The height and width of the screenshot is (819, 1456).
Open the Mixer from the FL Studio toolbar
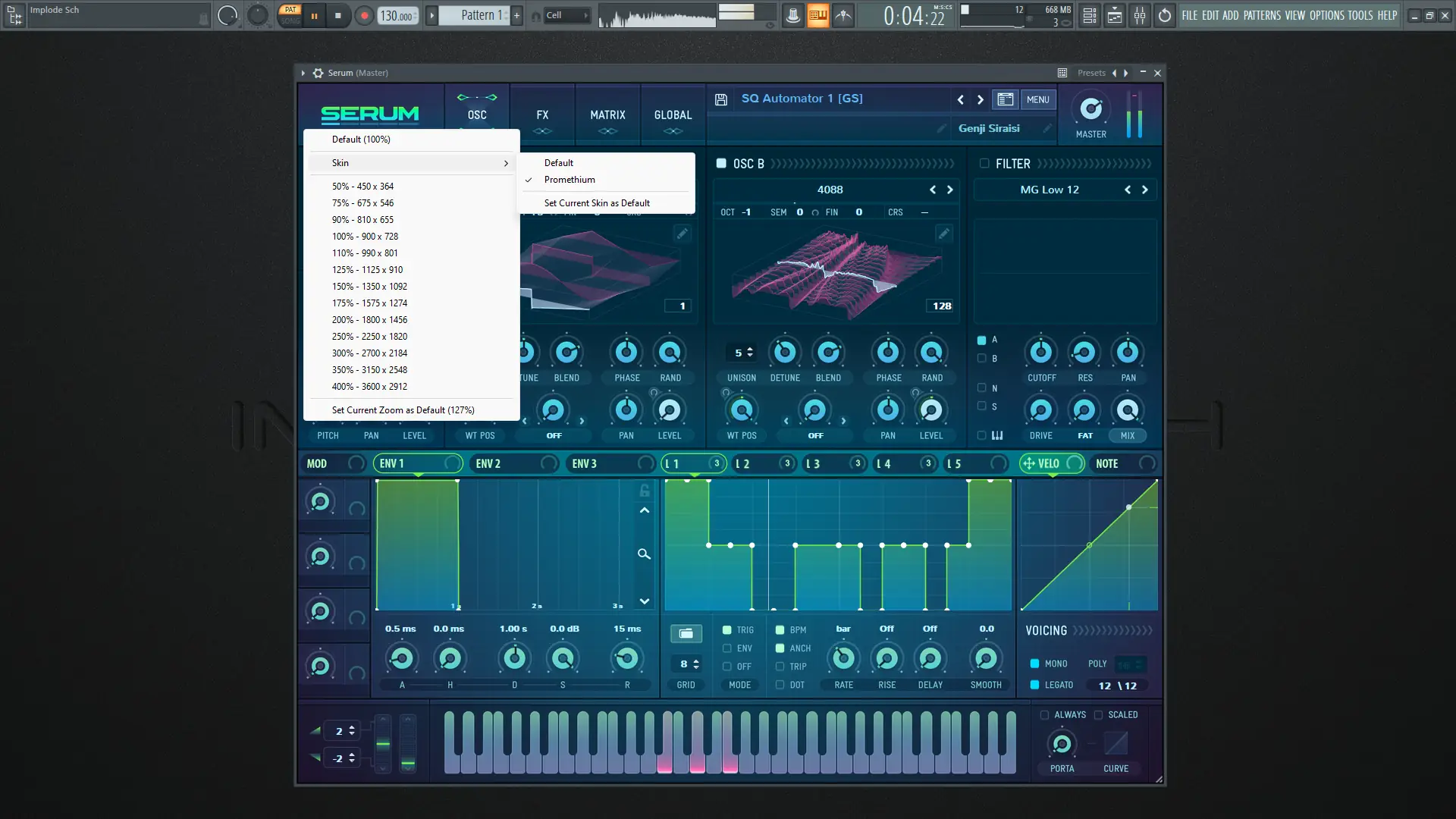(x=1140, y=15)
